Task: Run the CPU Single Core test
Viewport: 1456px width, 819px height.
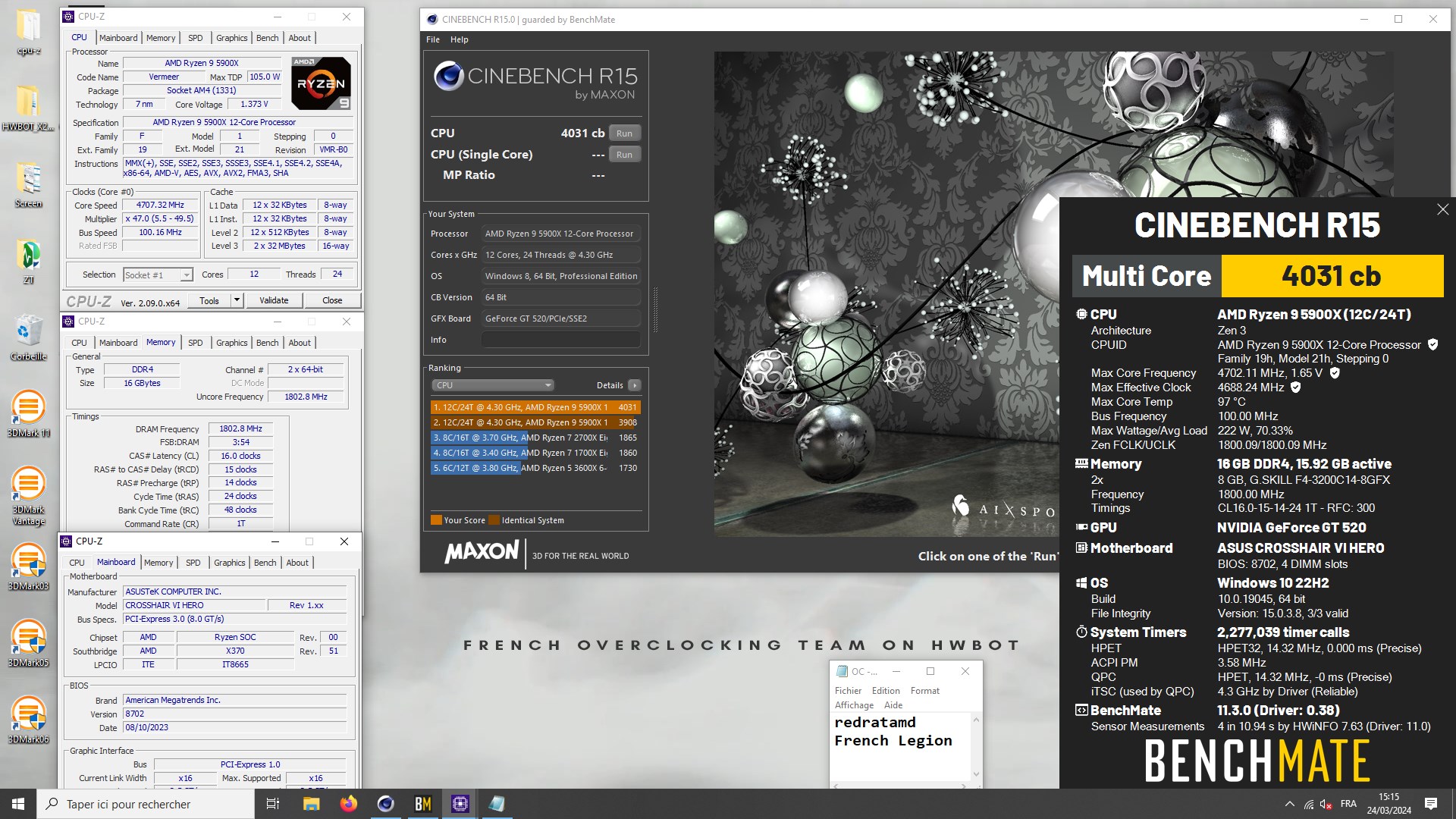Action: 624,155
